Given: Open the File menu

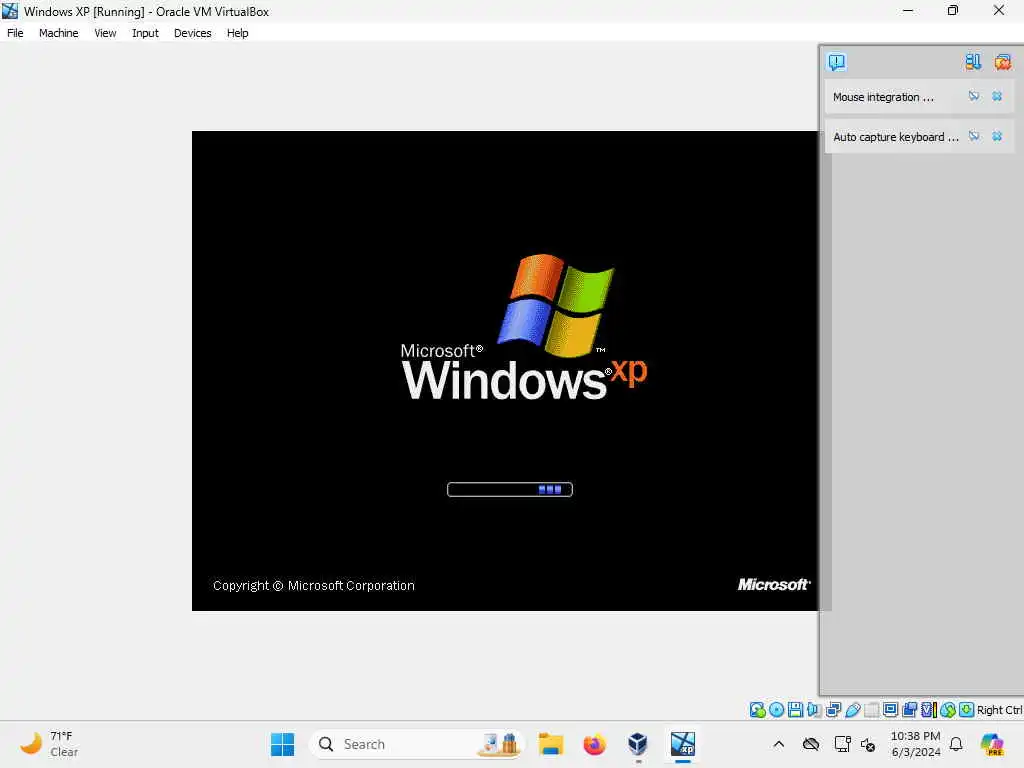Looking at the screenshot, I should point(15,33).
